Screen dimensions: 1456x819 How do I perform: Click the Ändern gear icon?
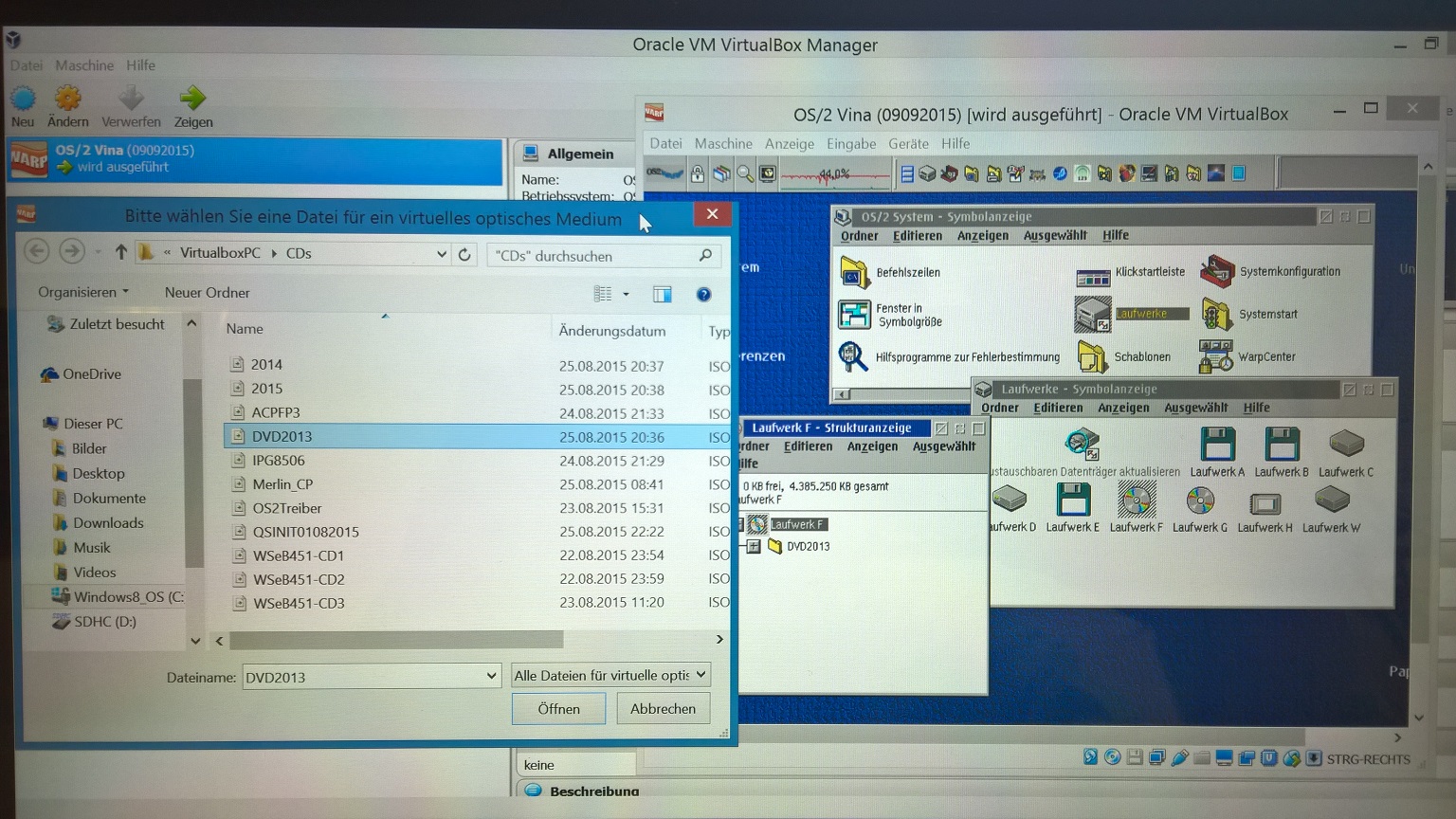click(x=67, y=98)
